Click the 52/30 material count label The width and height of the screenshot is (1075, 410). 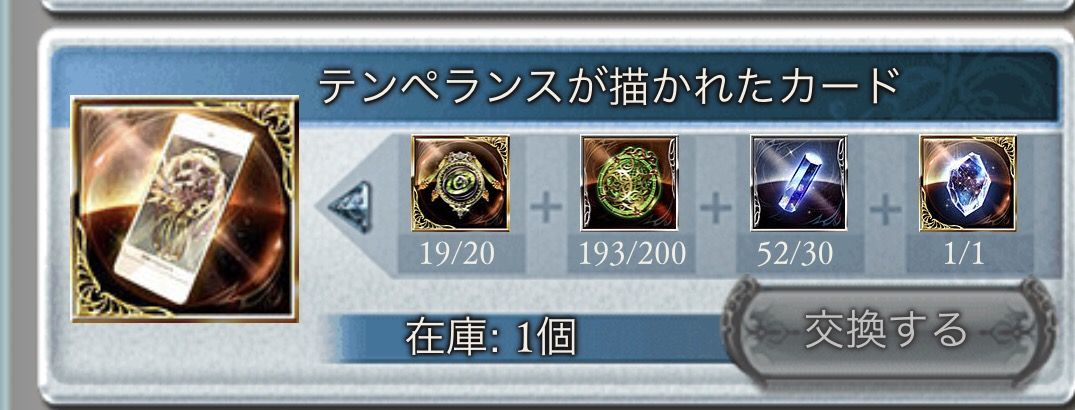[795, 254]
